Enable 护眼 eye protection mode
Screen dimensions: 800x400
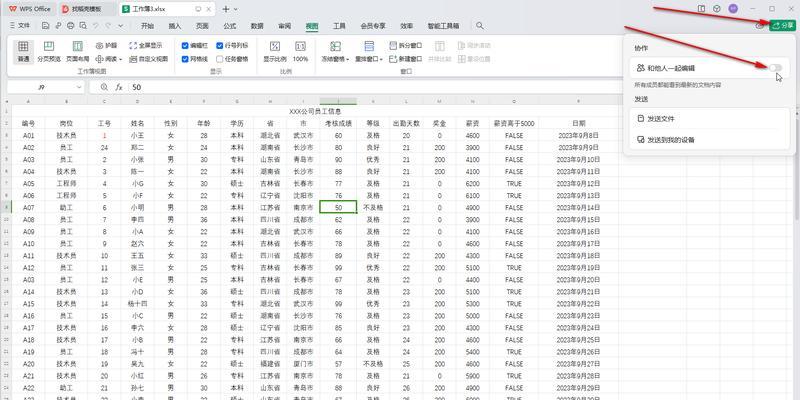(x=106, y=45)
